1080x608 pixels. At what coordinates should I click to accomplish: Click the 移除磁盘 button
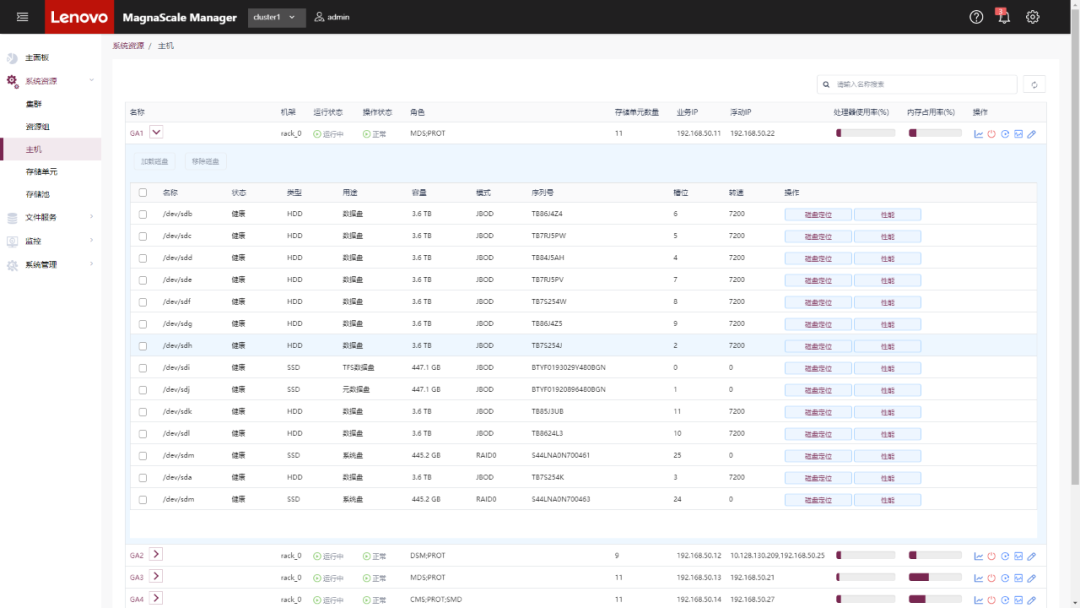tap(205, 162)
